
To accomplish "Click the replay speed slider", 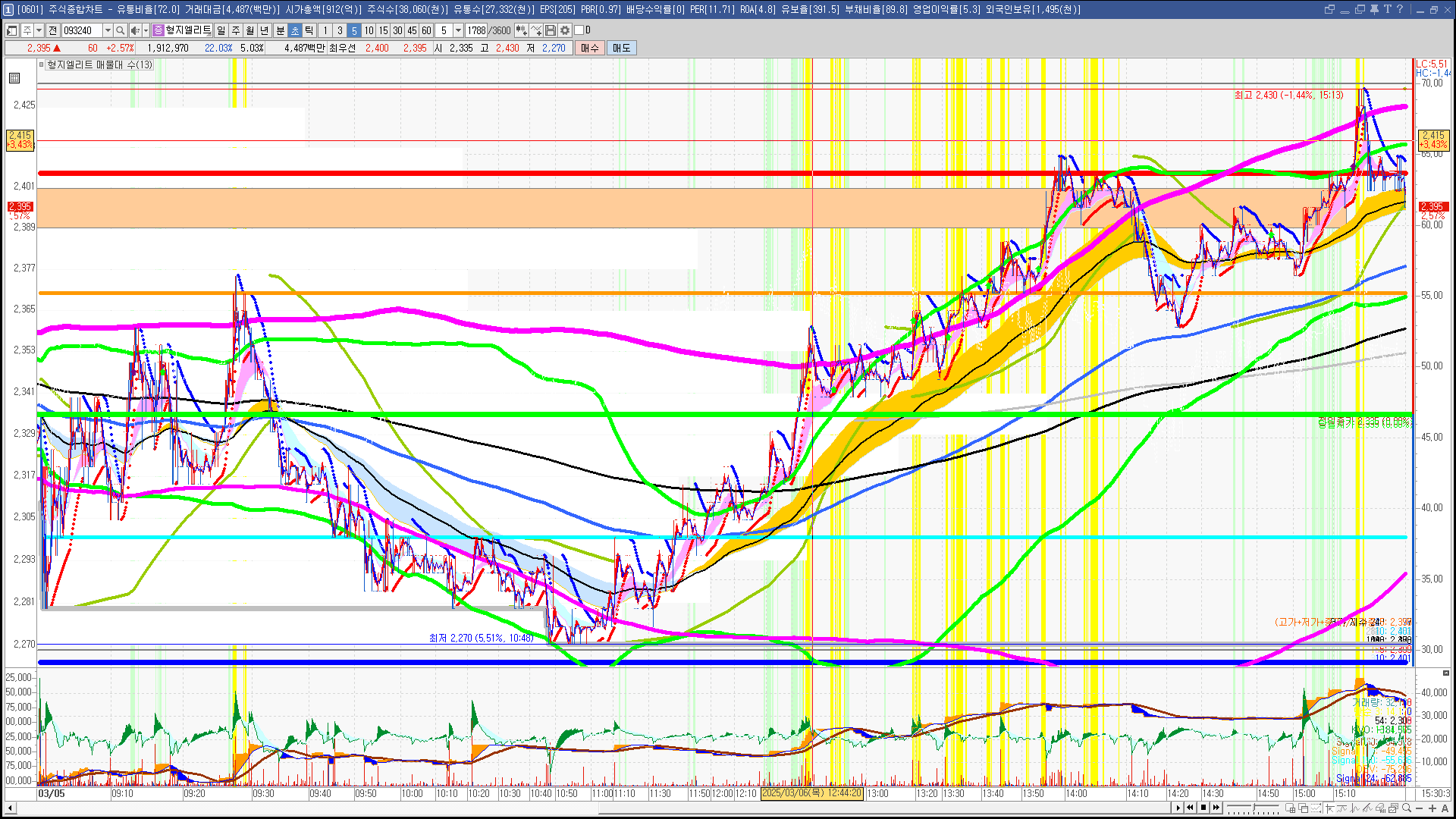I will tap(1253, 808).
